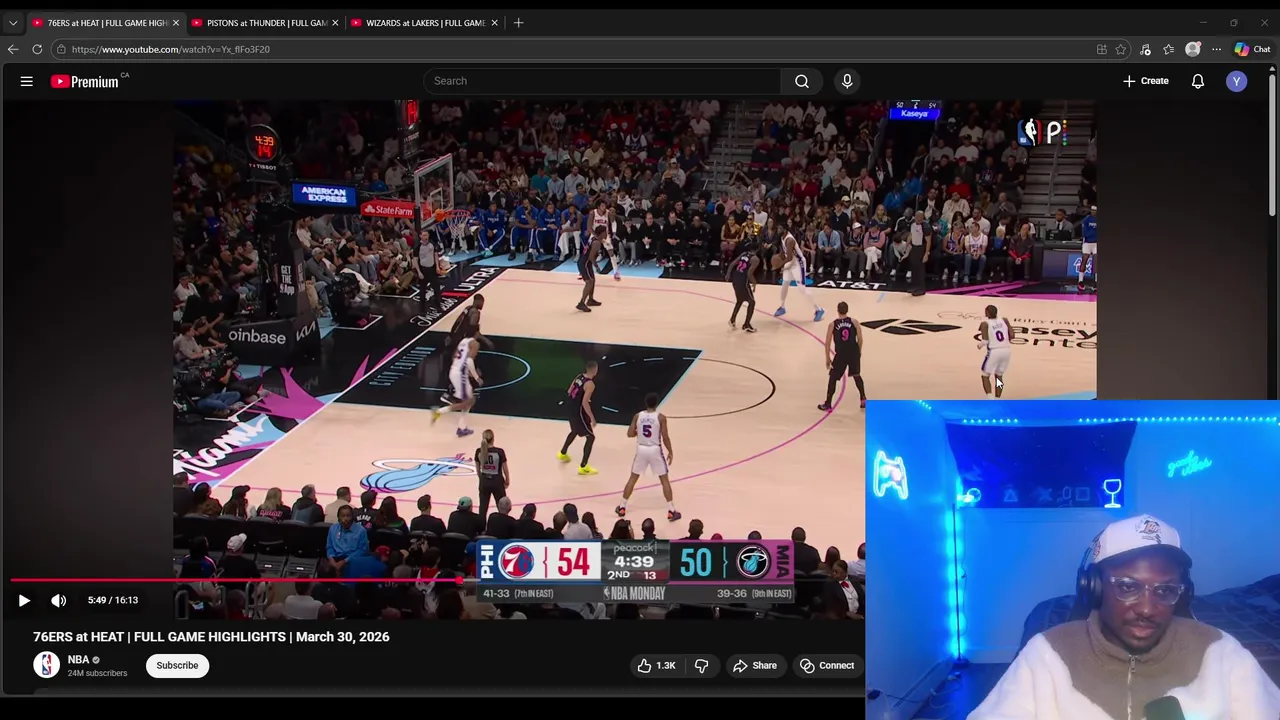1280x720 pixels.
Task: Start voice search with microphone
Action: [847, 81]
